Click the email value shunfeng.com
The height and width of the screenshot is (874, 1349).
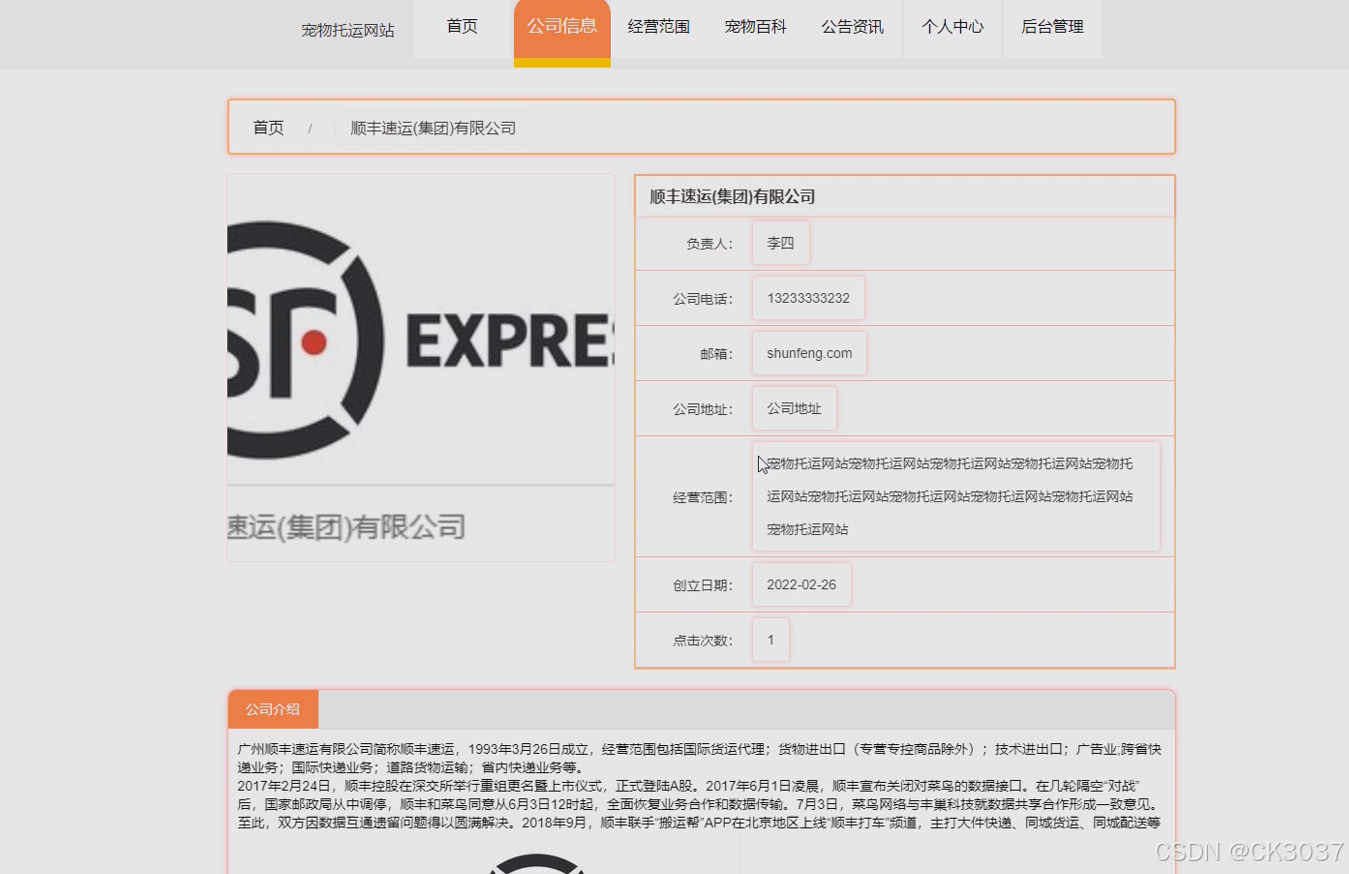(809, 353)
